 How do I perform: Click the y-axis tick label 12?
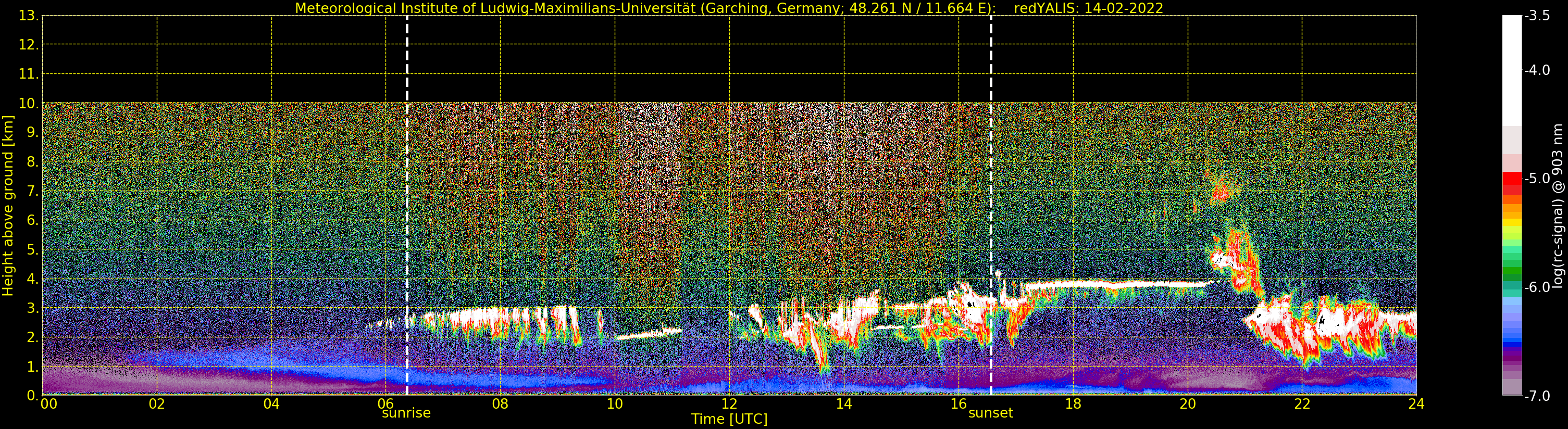click(x=28, y=45)
